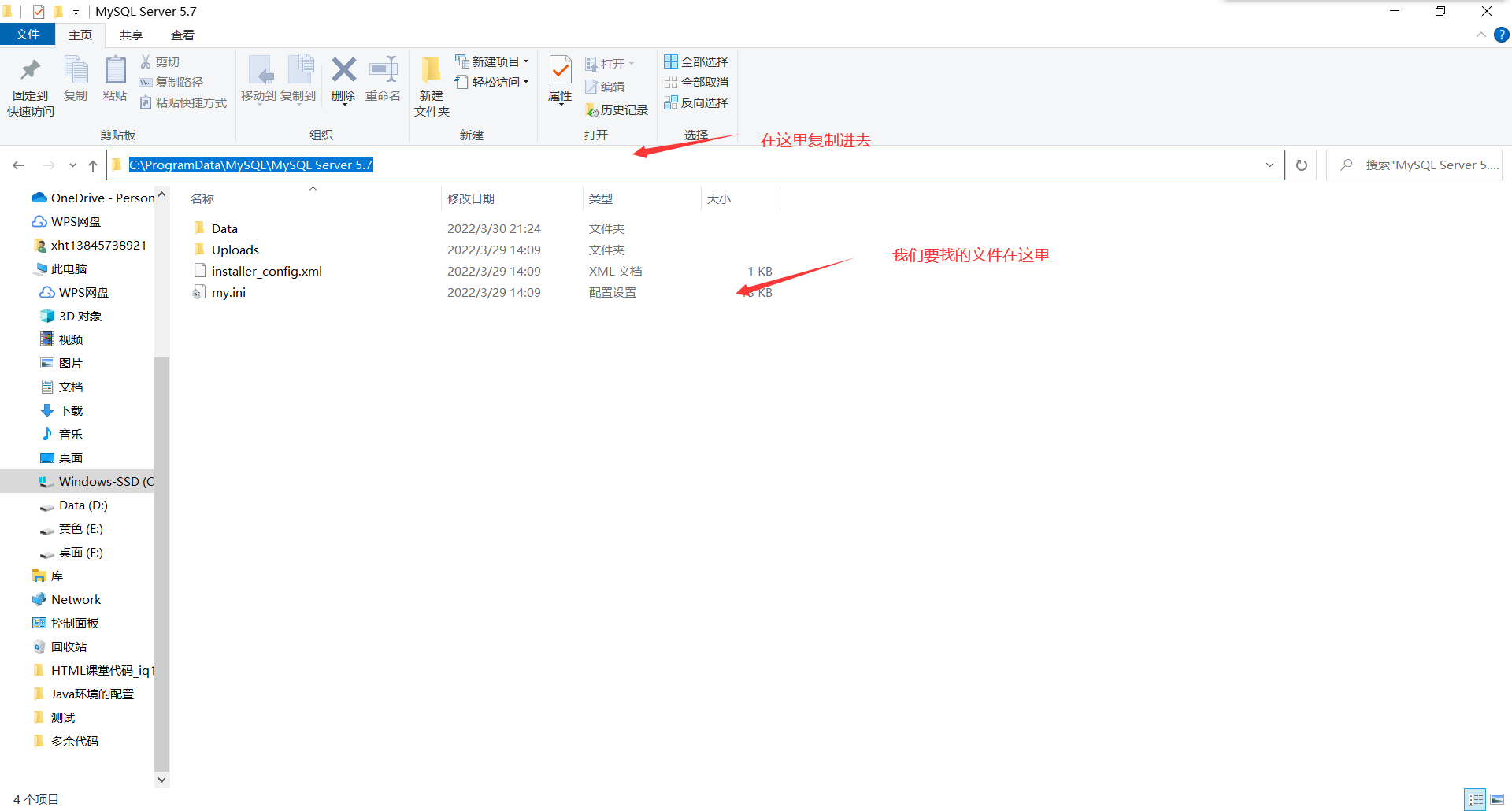Viewport: 1512px width, 811px height.
Task: Select Data (D:) drive
Action: [x=75, y=505]
